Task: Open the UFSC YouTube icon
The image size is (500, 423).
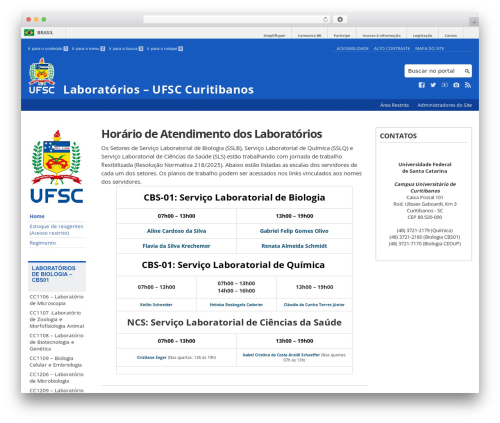Action: tap(445, 85)
